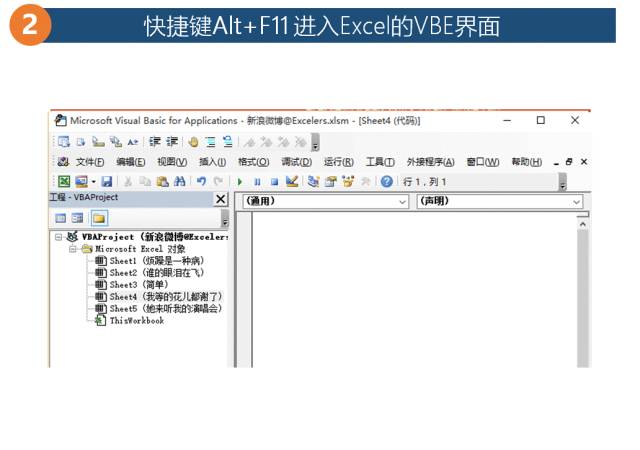
Task: Toggle breakpoint with the hand icon
Action: 193,142
